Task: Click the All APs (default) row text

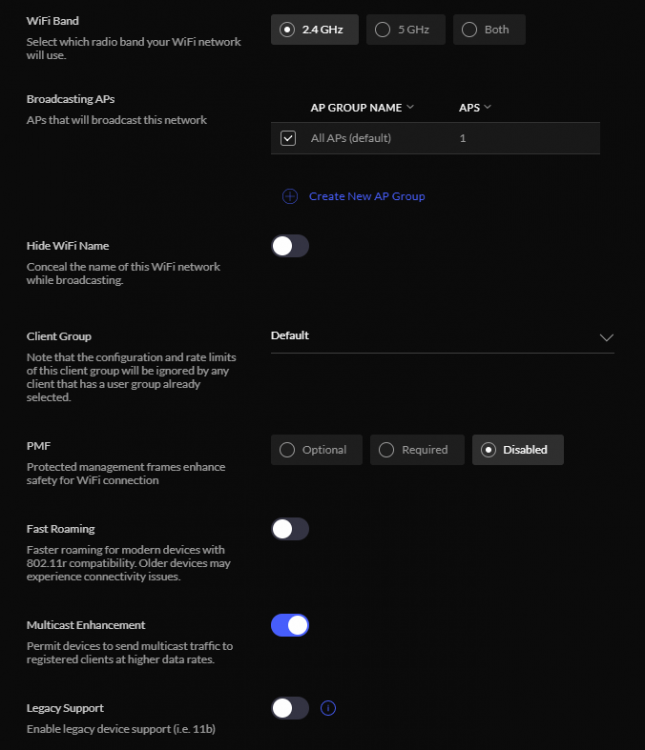Action: coord(351,138)
